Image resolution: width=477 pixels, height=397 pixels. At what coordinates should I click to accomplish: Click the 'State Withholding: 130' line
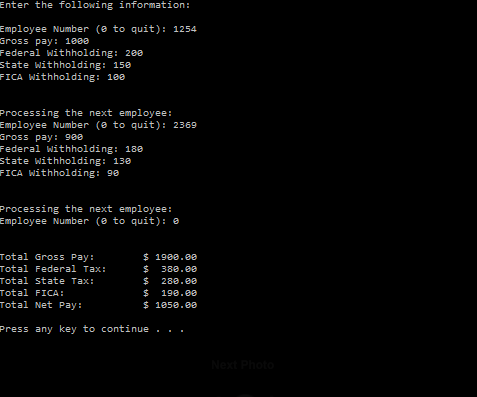[x=65, y=161]
